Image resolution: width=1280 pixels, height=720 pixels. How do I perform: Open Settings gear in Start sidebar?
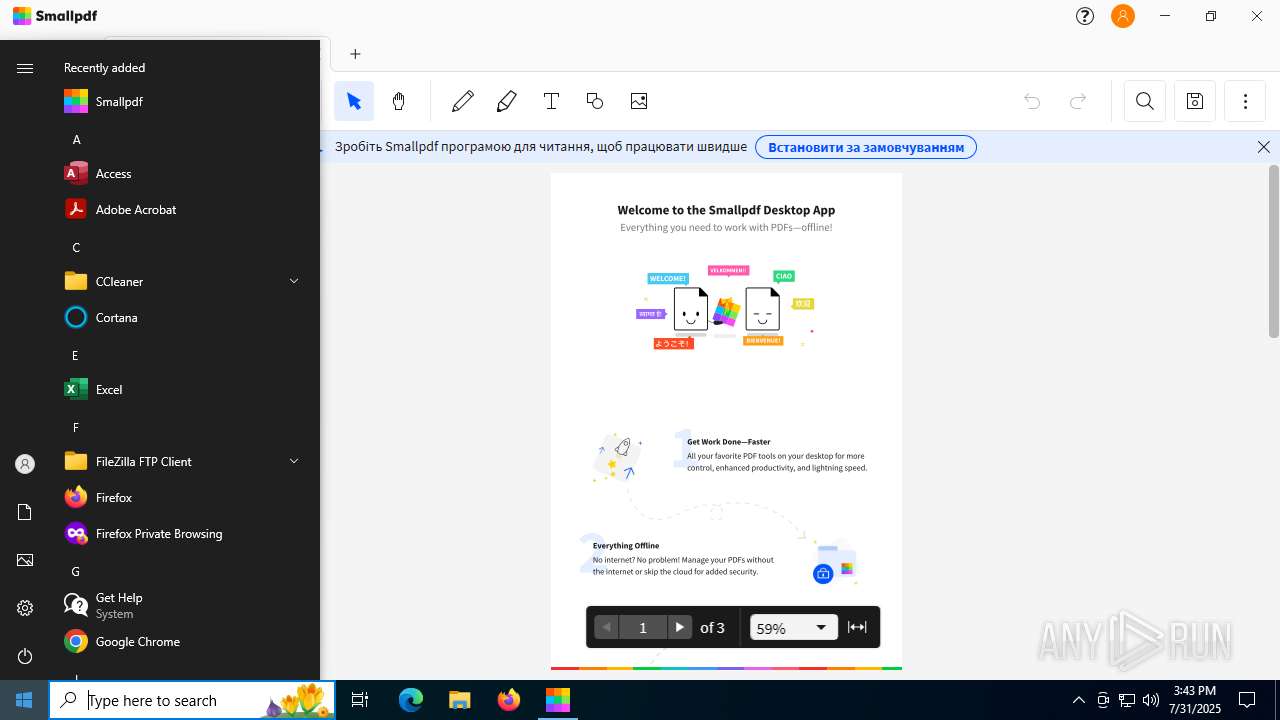tap(25, 608)
